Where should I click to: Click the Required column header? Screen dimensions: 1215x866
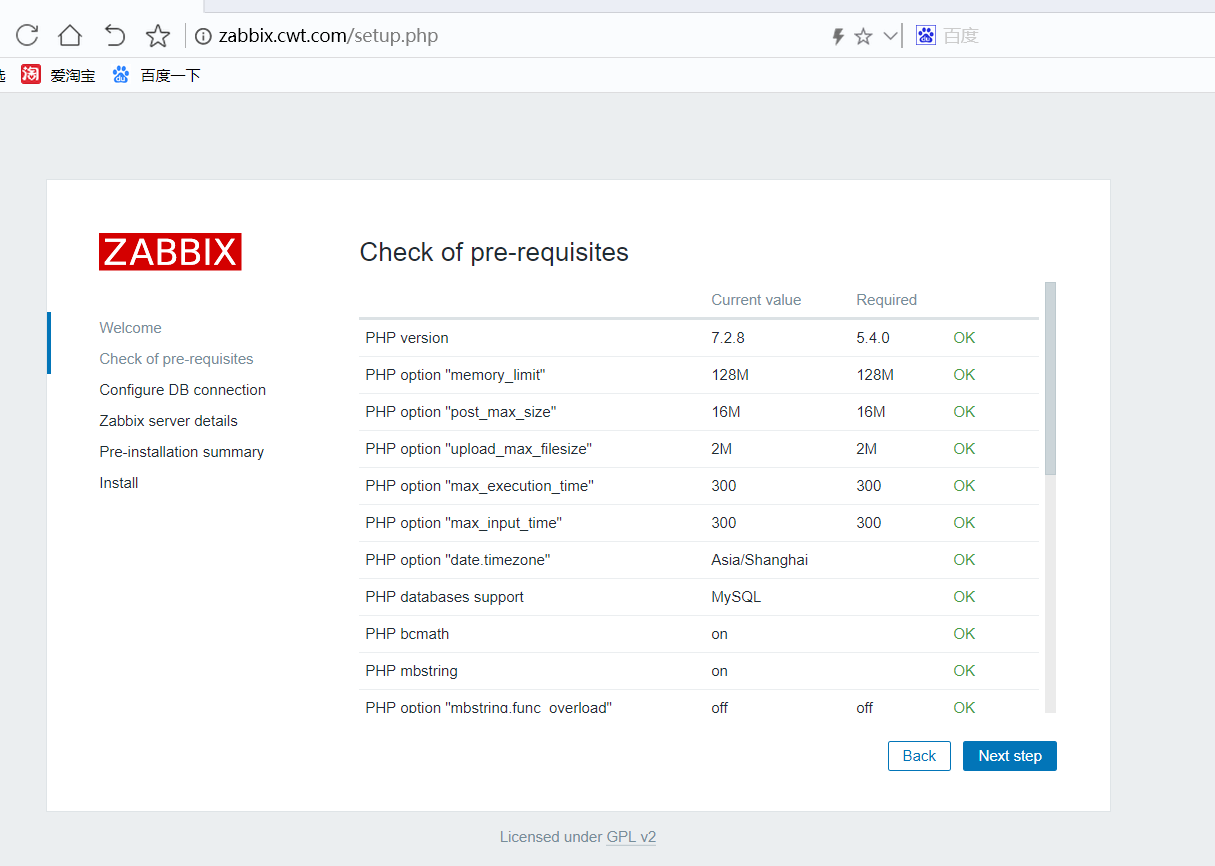pos(886,300)
